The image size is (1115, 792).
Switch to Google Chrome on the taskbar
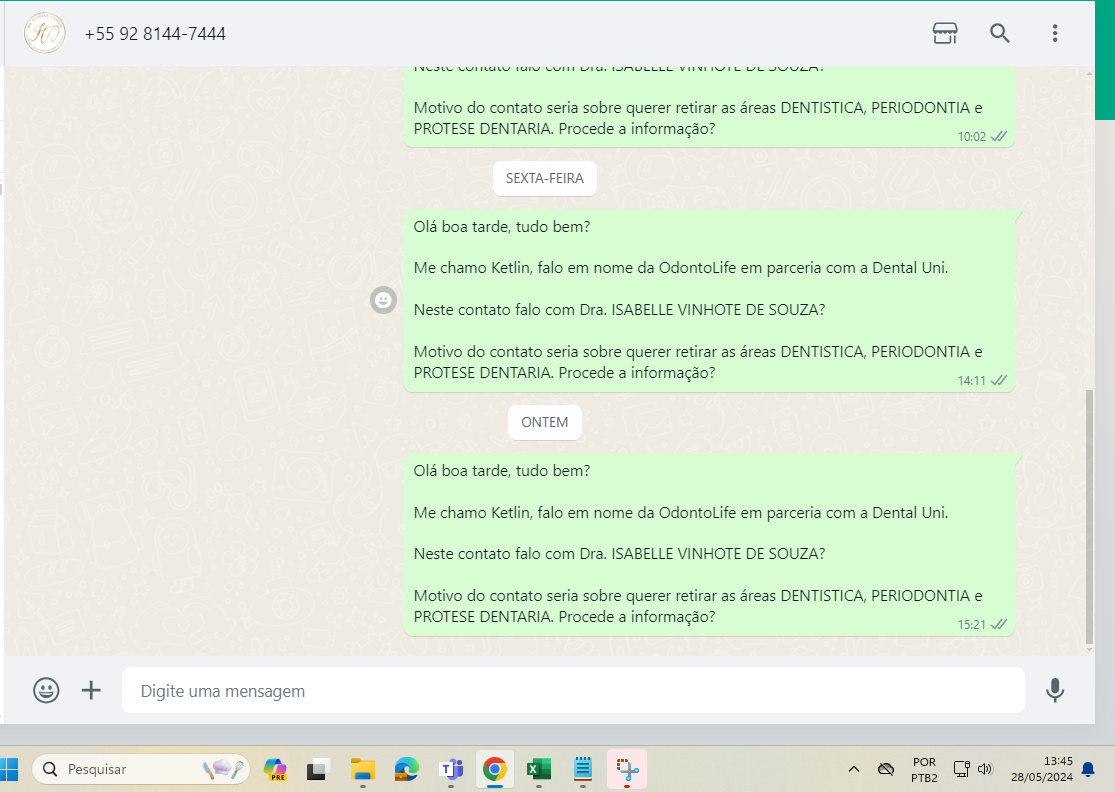point(495,769)
